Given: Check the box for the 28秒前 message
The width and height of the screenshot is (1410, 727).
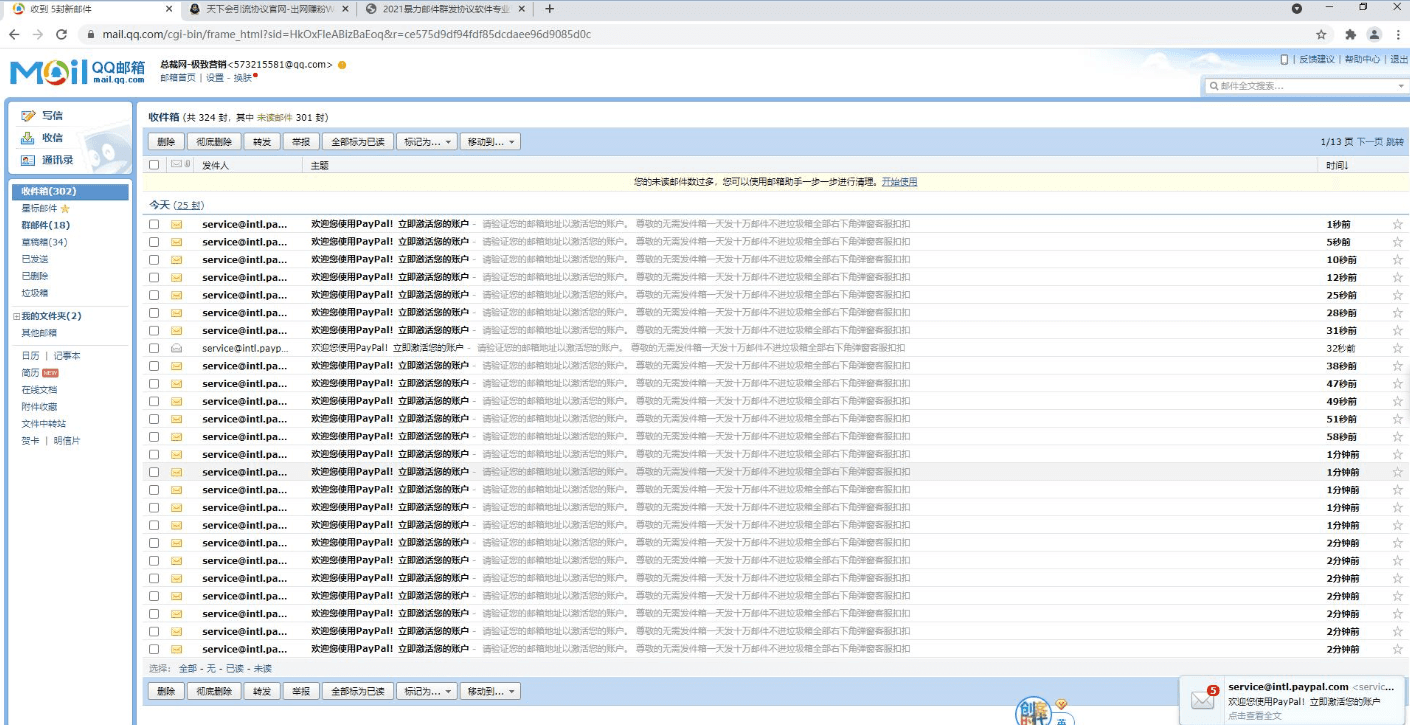Looking at the screenshot, I should [x=154, y=313].
